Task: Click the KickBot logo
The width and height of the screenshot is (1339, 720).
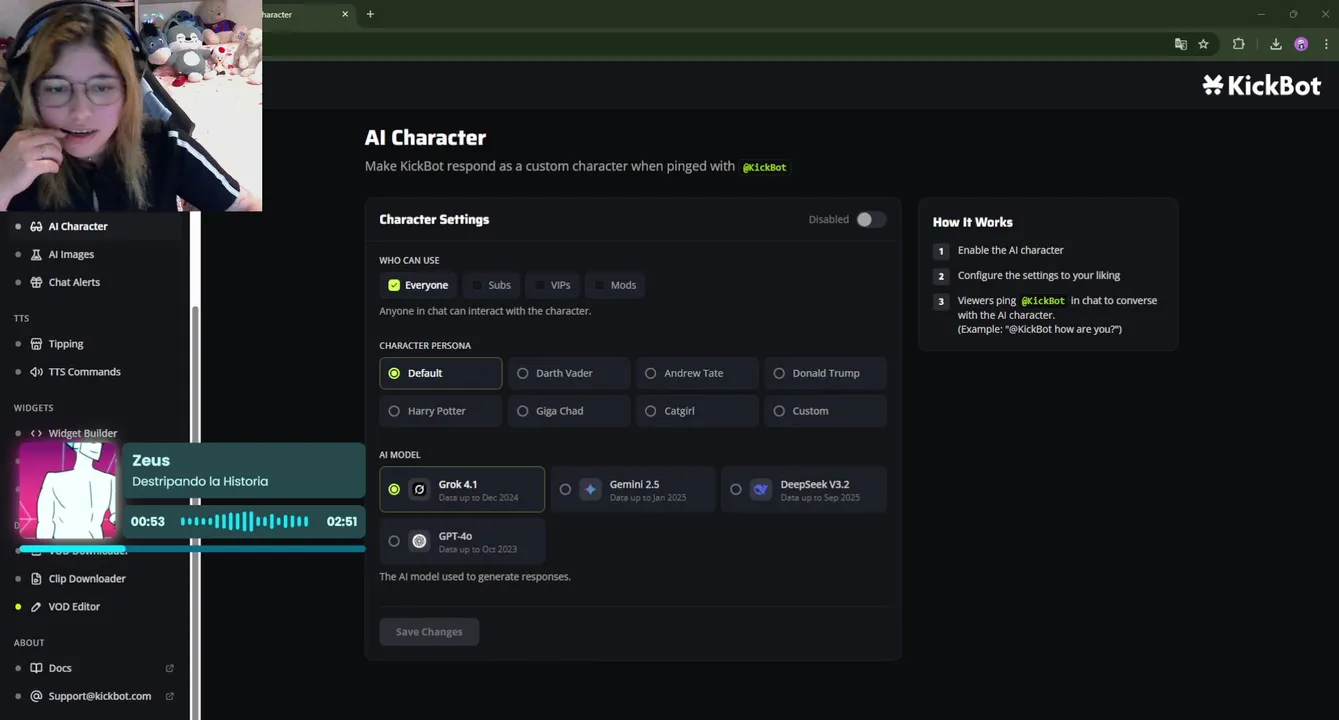Action: 1261,86
